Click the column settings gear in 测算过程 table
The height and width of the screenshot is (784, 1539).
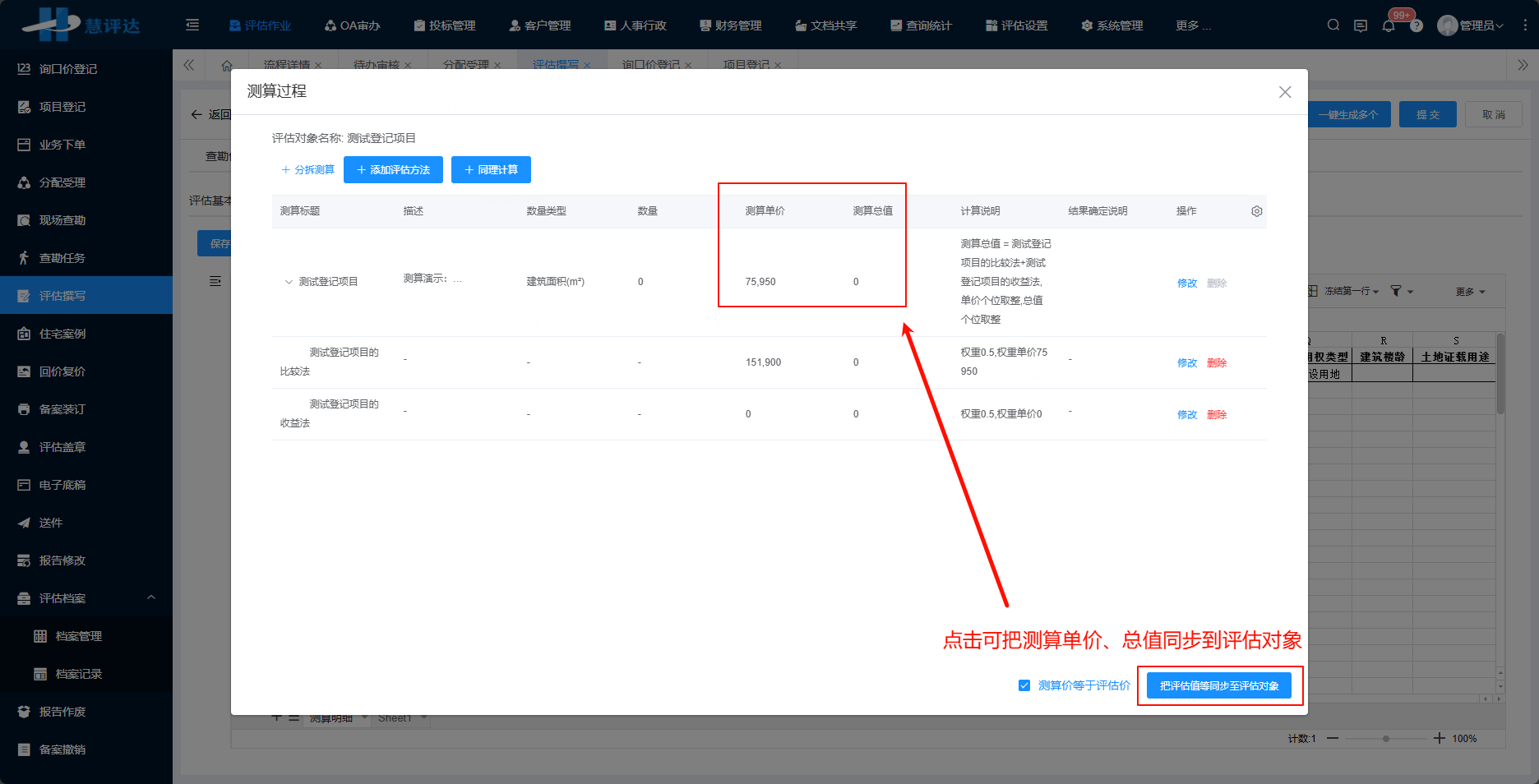pos(1256,210)
